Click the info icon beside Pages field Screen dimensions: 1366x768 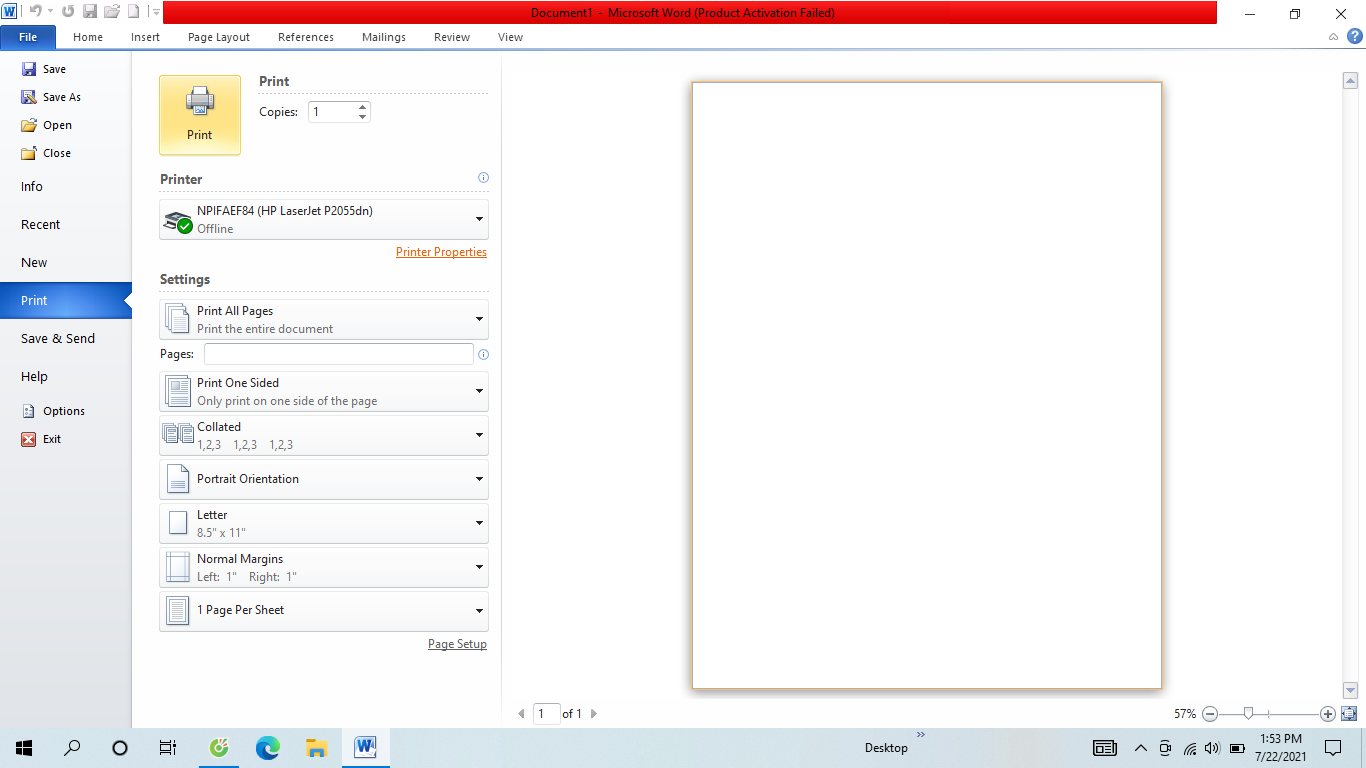click(x=483, y=354)
